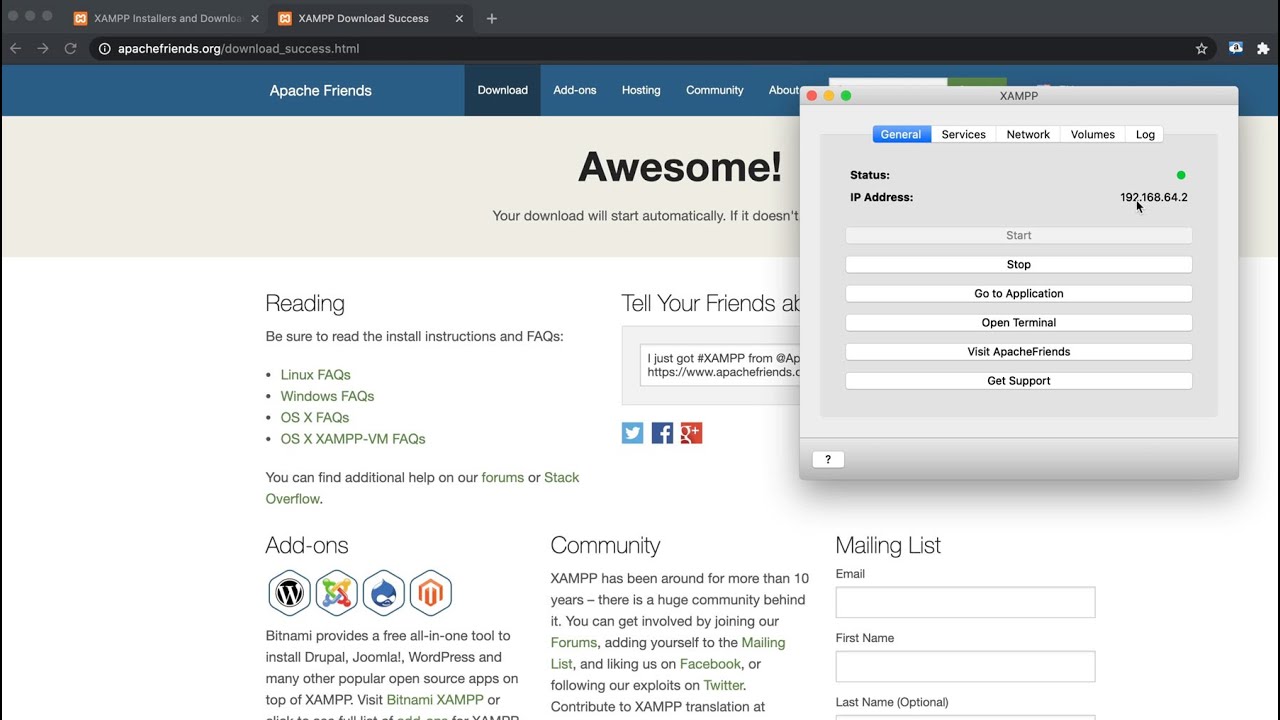This screenshot has height=720, width=1280.
Task: Click the Awesome! heading
Action: (x=680, y=167)
